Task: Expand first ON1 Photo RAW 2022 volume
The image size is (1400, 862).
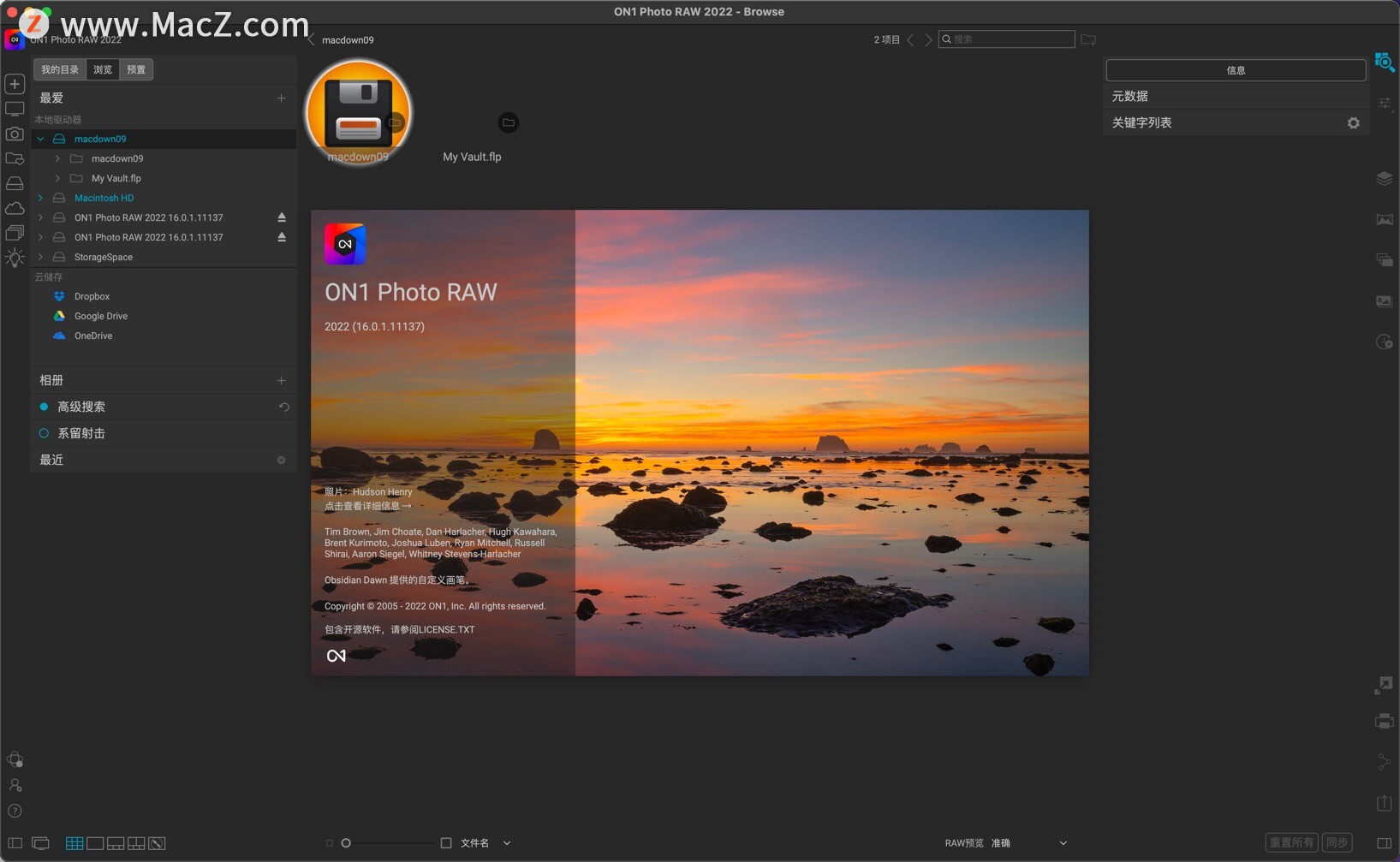Action: click(40, 217)
